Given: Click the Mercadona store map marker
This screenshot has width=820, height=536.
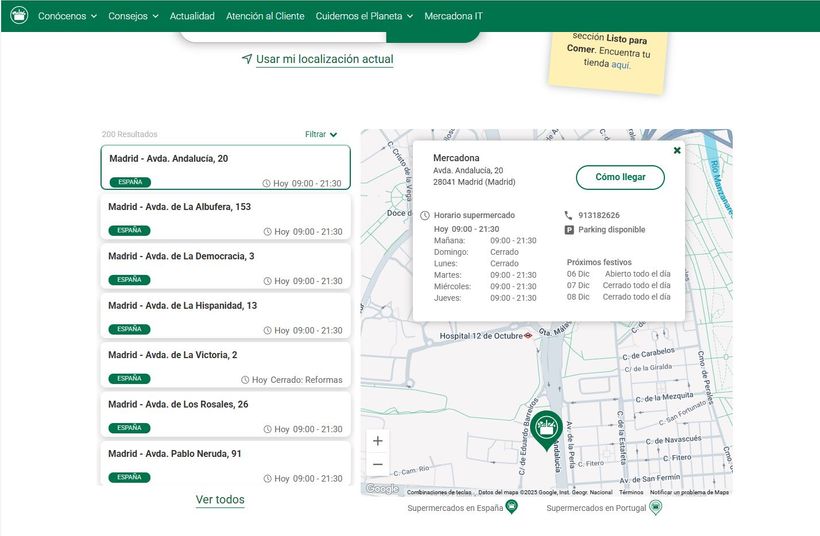Looking at the screenshot, I should pos(546,430).
